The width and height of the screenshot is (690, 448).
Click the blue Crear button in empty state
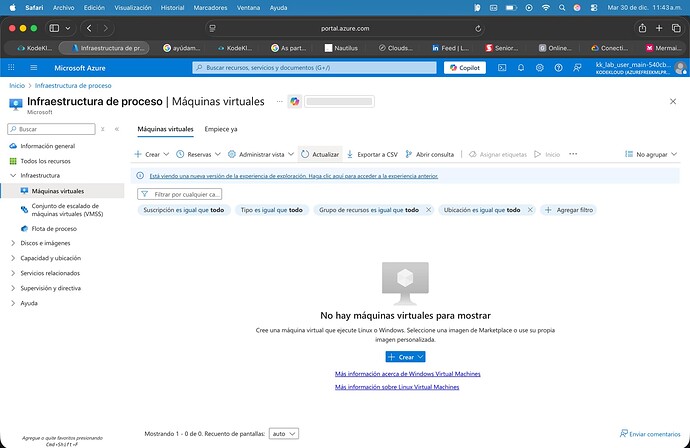point(405,357)
